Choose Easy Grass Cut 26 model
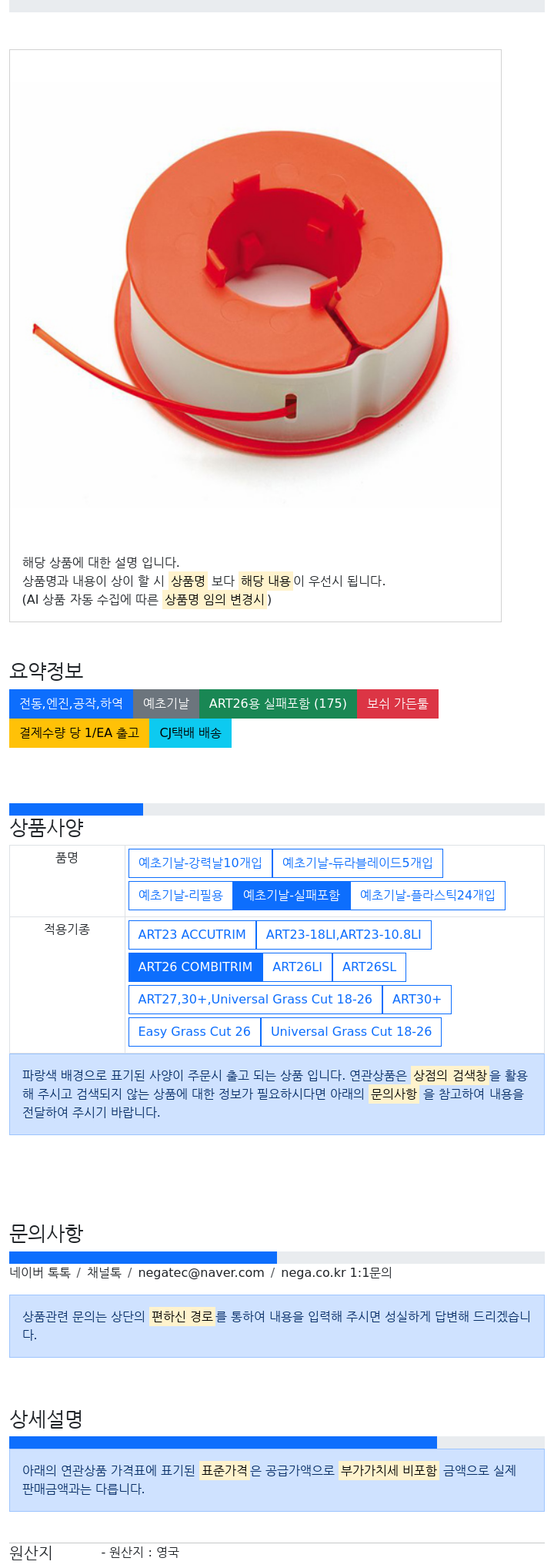The height and width of the screenshot is (1568, 554). click(195, 1032)
